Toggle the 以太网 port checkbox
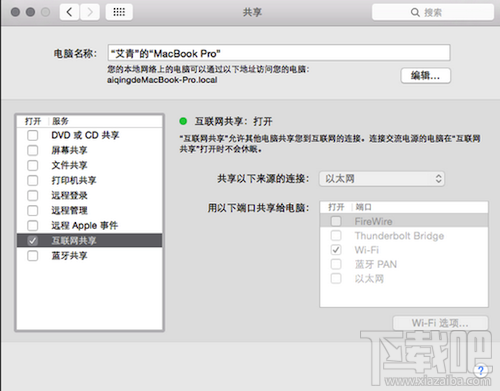The height and width of the screenshot is (391, 500). click(x=336, y=278)
